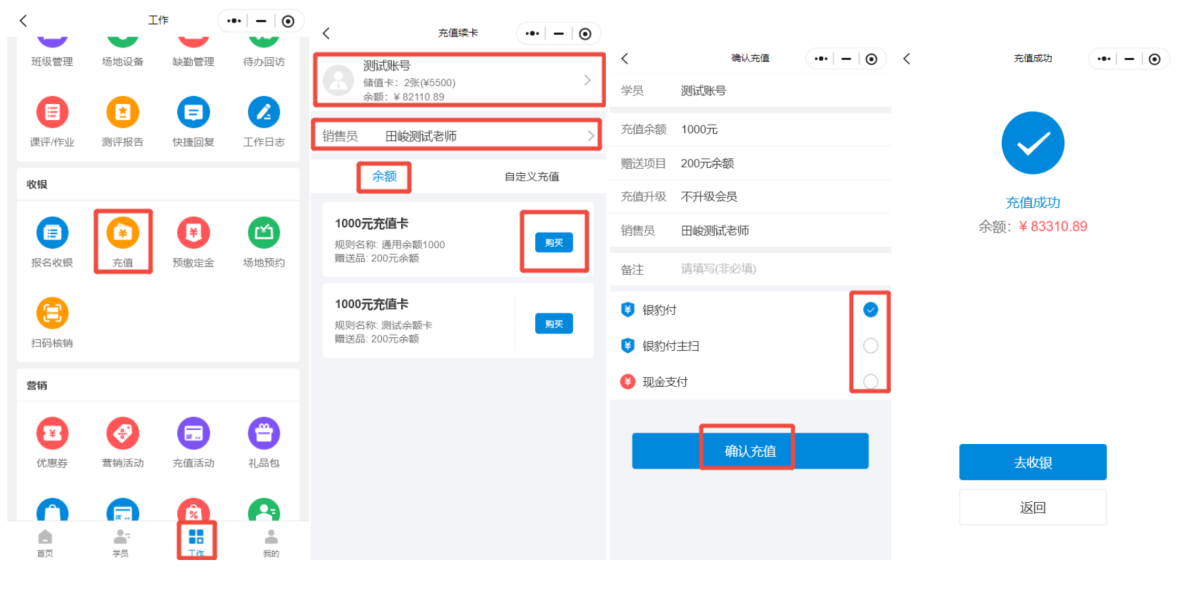Go back from the 充值成功 screen
Image resolution: width=1204 pixels, height=597 pixels.
tap(907, 59)
